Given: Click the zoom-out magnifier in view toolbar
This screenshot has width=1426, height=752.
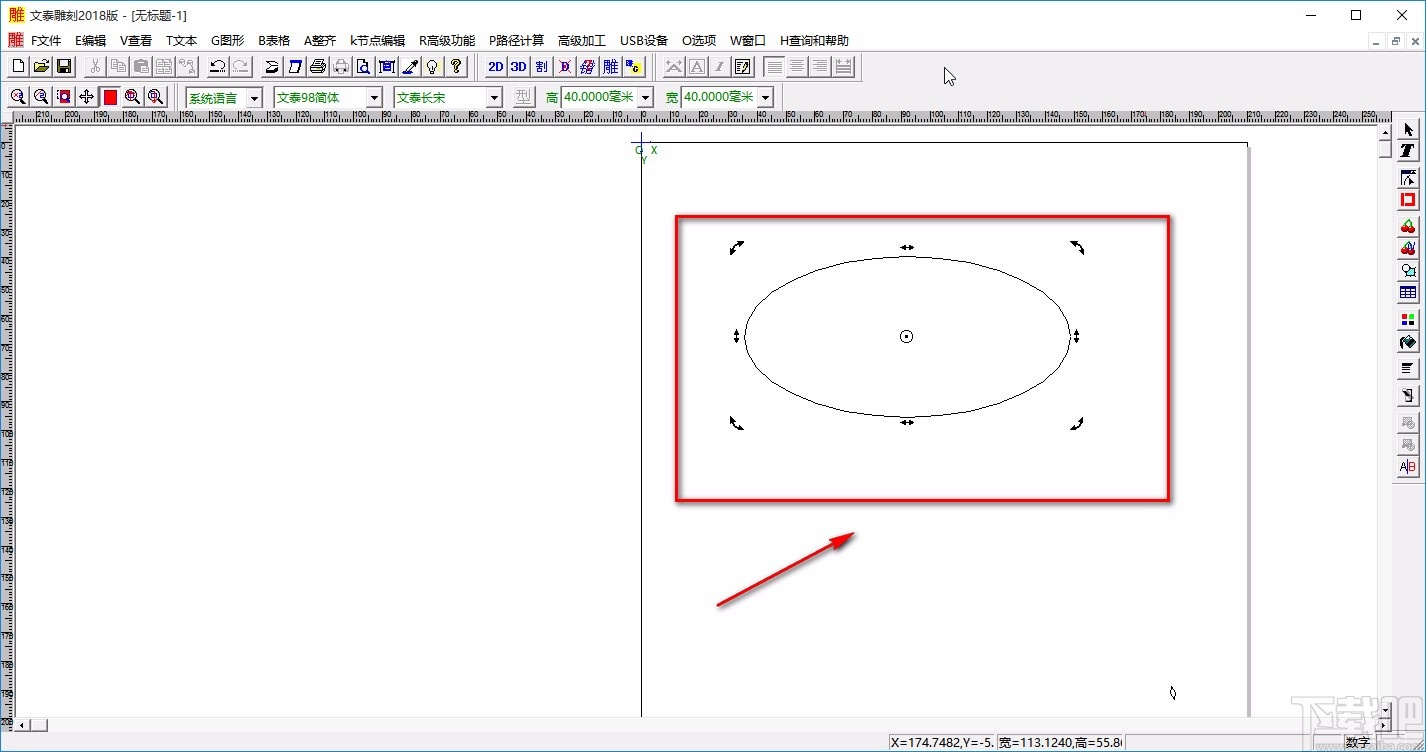Looking at the screenshot, I should pyautogui.click(x=41, y=97).
